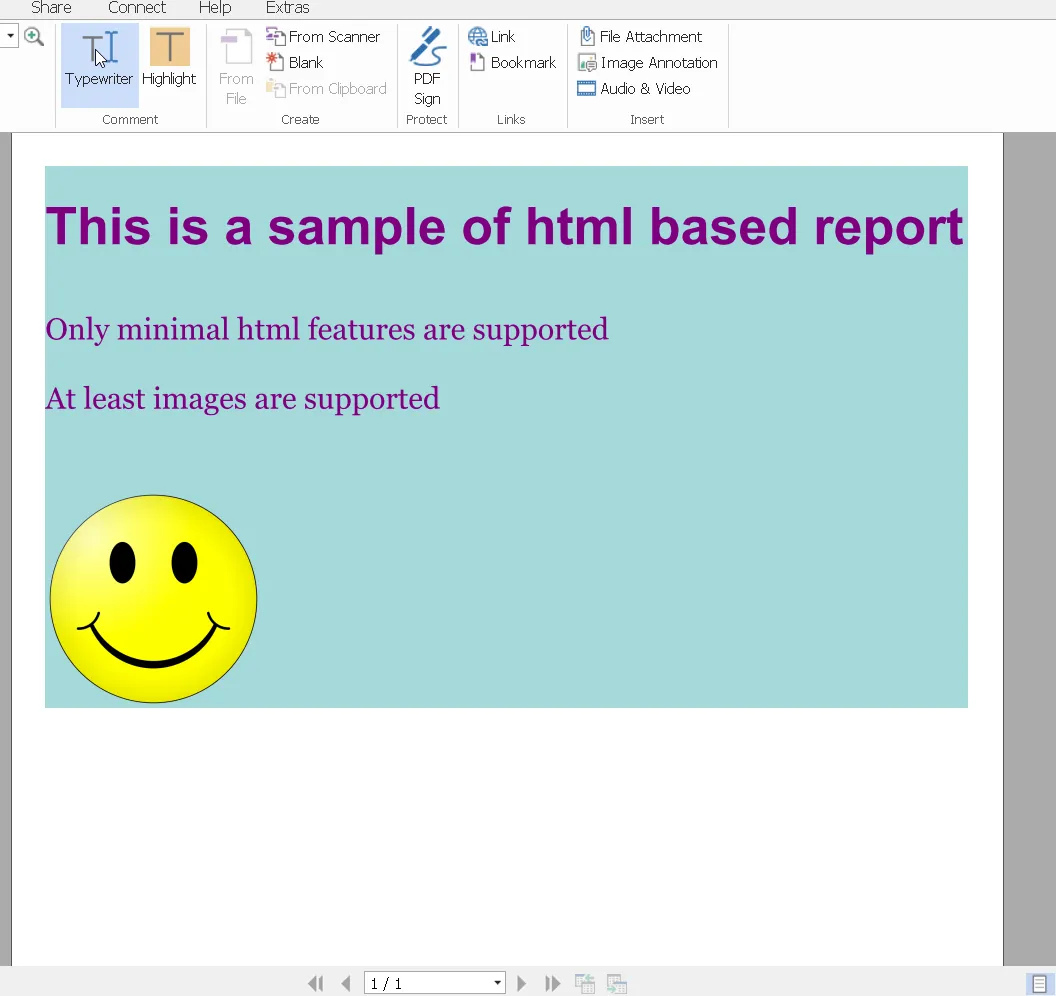Click the zoom in magnifier icon
1056x996 pixels.
point(34,36)
